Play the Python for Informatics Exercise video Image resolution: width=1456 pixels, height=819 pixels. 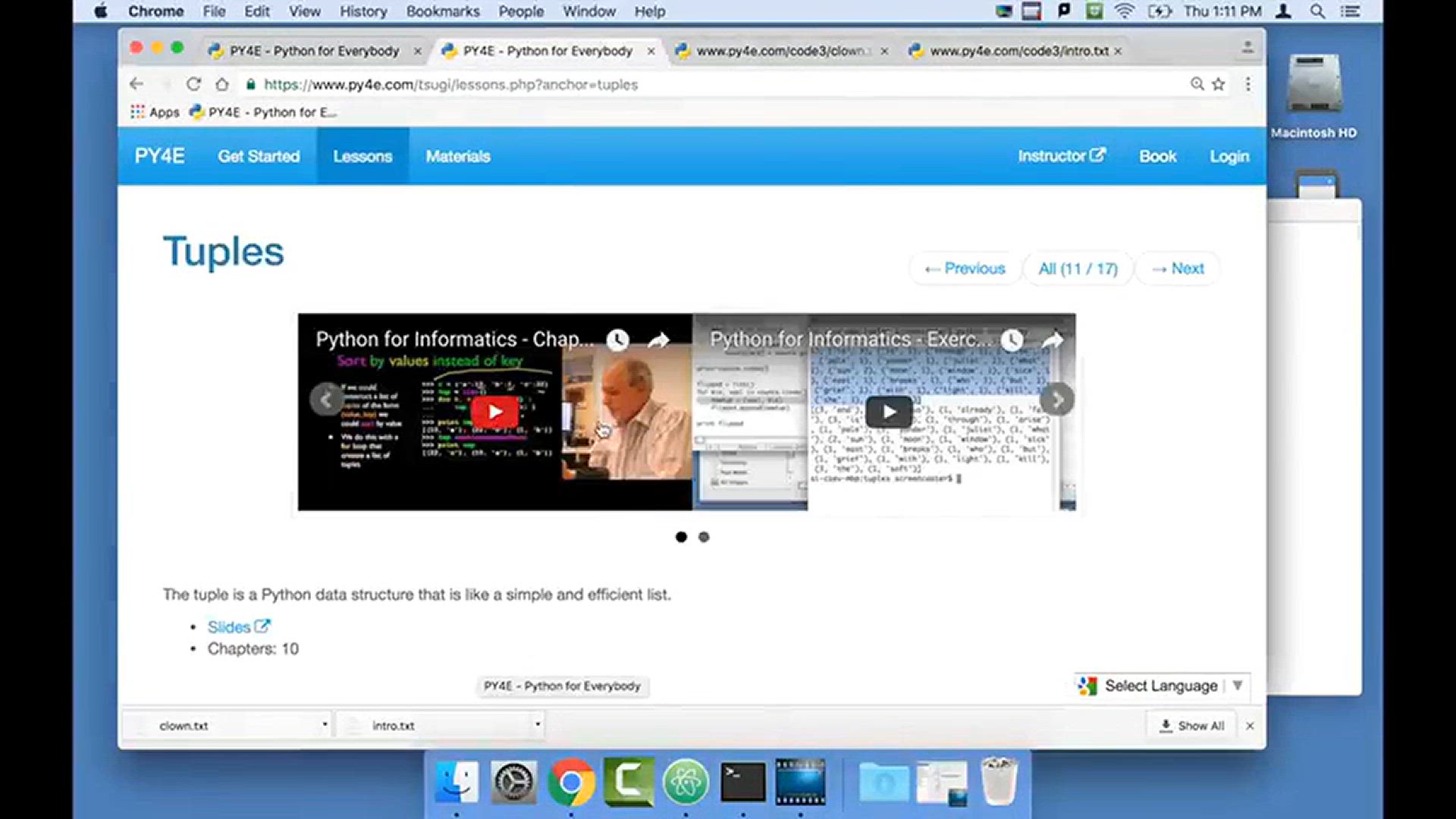point(889,412)
